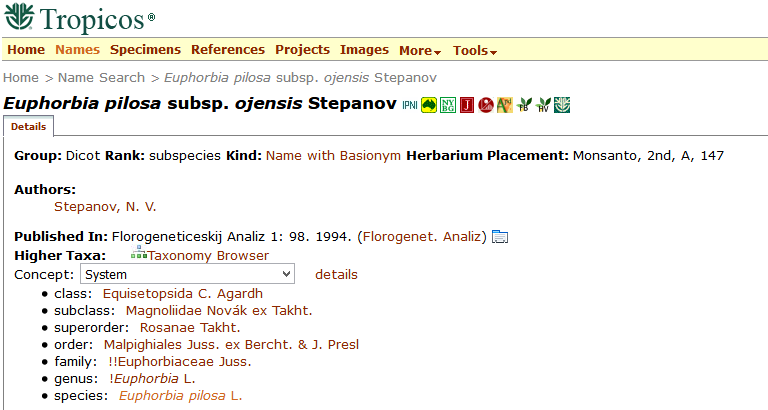768x410 pixels.
Task: Click the HV leaf icon
Action: tap(543, 105)
